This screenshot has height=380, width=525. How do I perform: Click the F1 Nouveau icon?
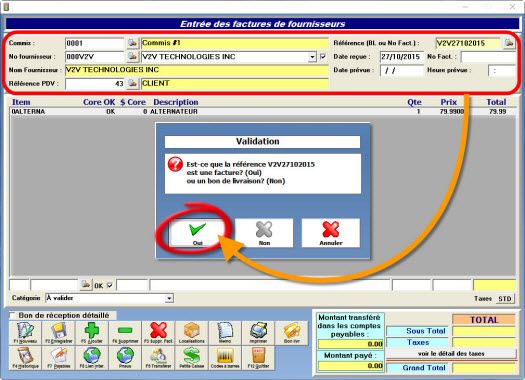click(25, 333)
